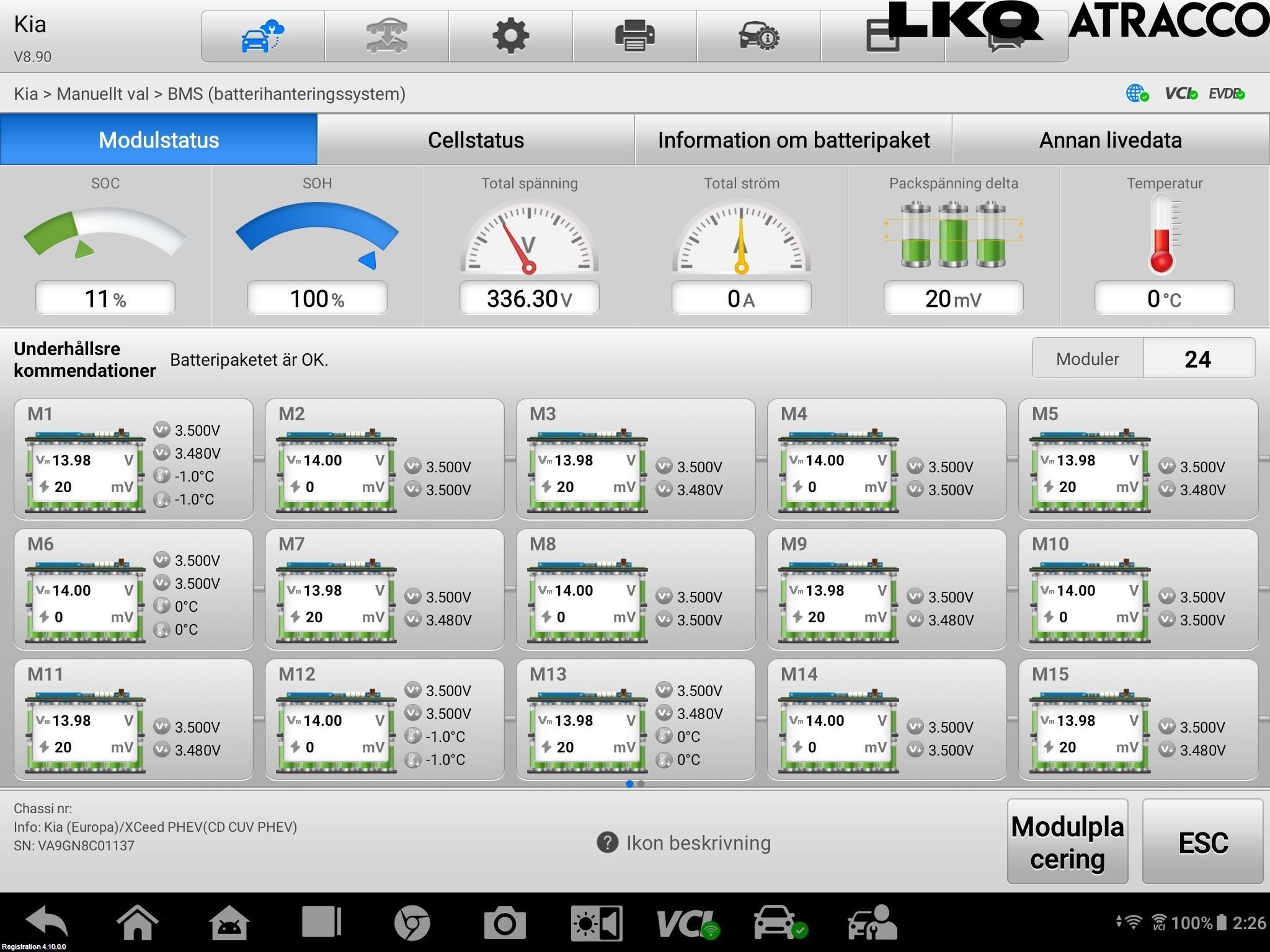The width and height of the screenshot is (1270, 952).
Task: Click the cloud vehicle diagnostics icon
Action: point(262,36)
